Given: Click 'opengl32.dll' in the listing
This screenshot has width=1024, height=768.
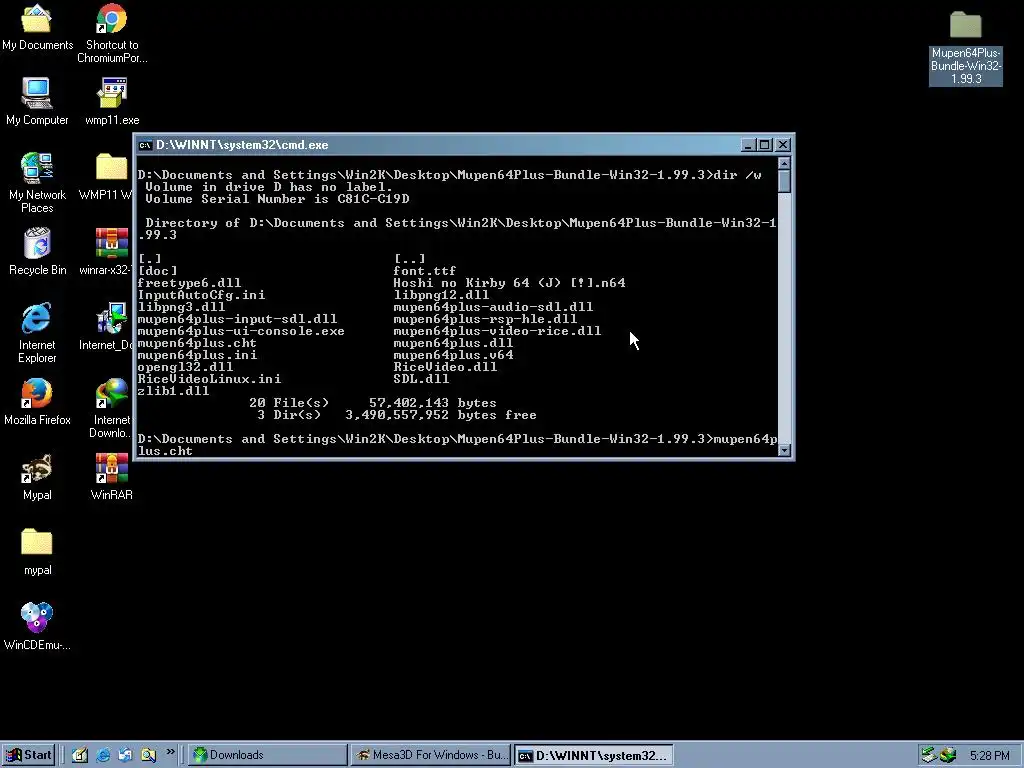Looking at the screenshot, I should pyautogui.click(x=185, y=367).
